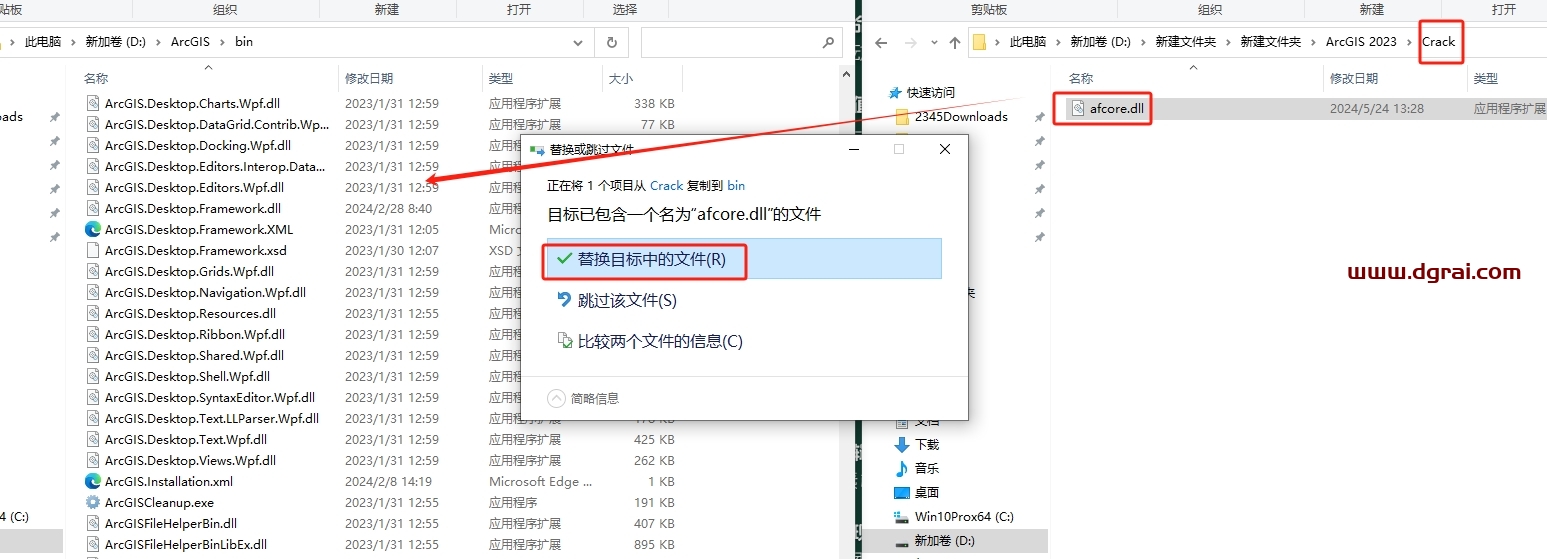Click bin breadcrumb in left address bar
This screenshot has height=559, width=1547.
coord(244,42)
